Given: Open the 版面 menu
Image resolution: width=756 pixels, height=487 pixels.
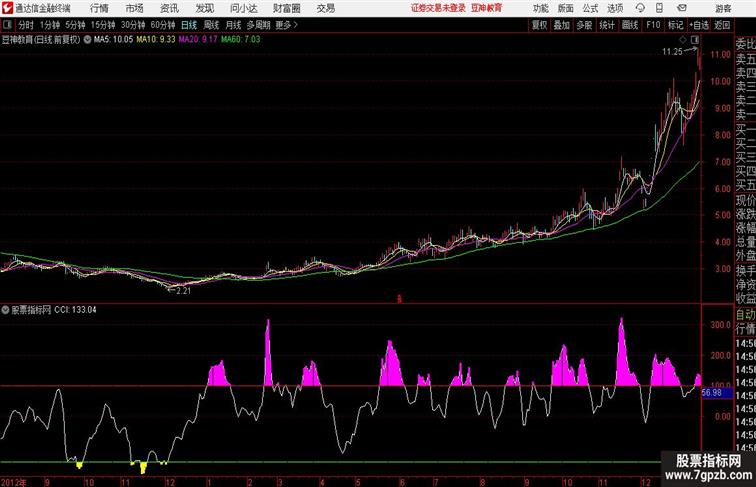Looking at the screenshot, I should [x=566, y=8].
